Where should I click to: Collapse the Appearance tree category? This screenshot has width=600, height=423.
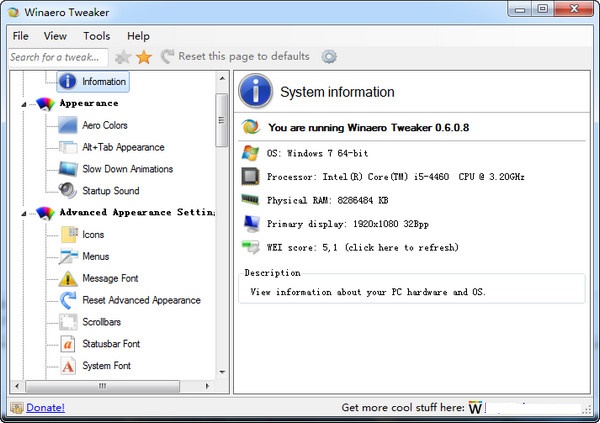23,103
